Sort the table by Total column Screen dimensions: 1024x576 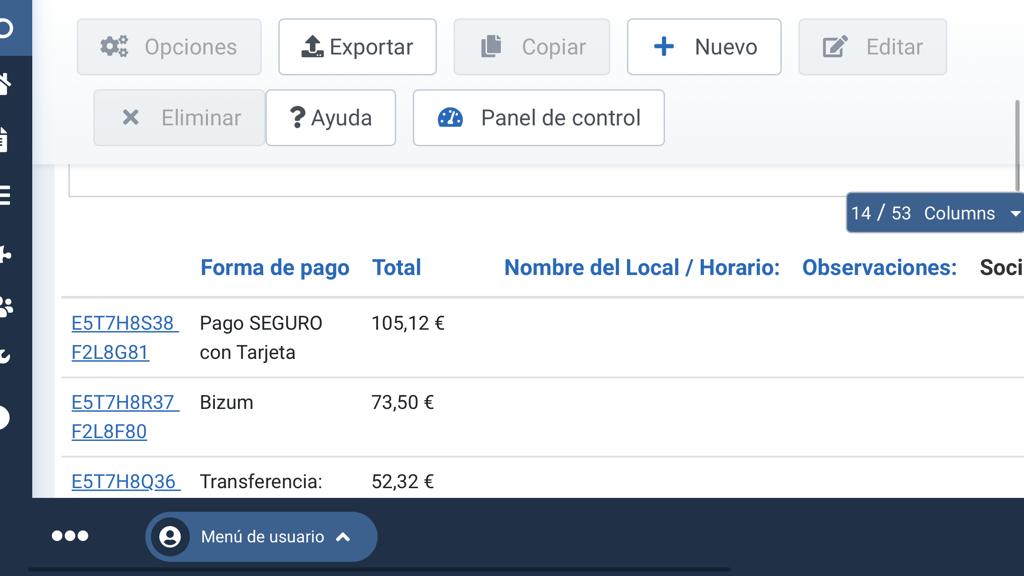(396, 268)
